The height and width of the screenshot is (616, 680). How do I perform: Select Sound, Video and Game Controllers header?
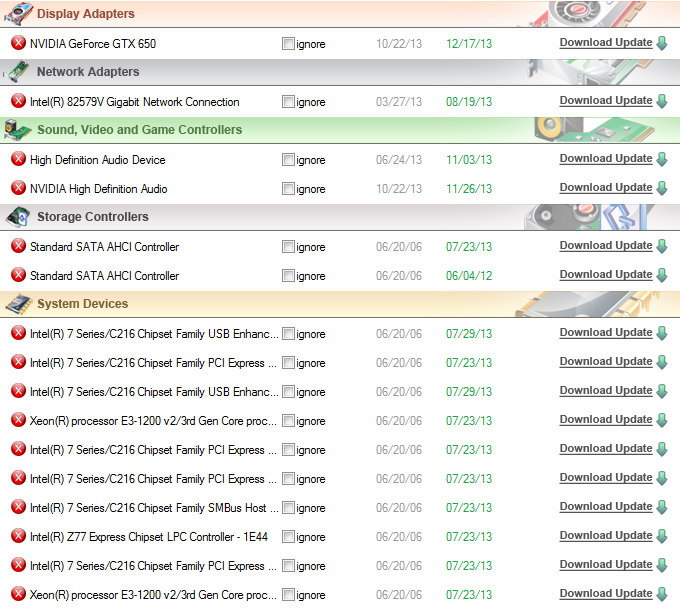(x=140, y=130)
